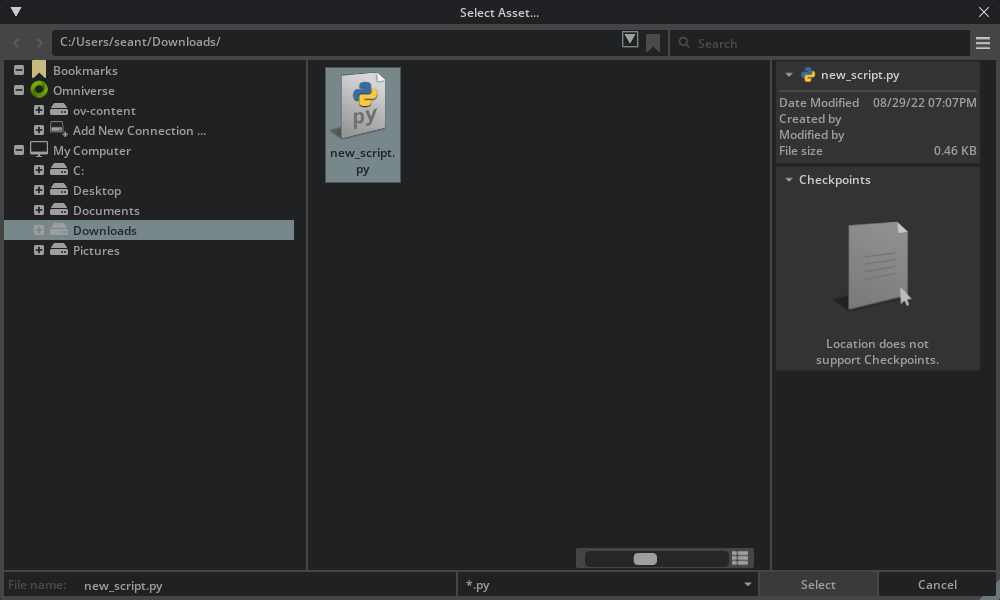Click the forward navigation arrow
The image size is (1000, 600).
coord(37,42)
